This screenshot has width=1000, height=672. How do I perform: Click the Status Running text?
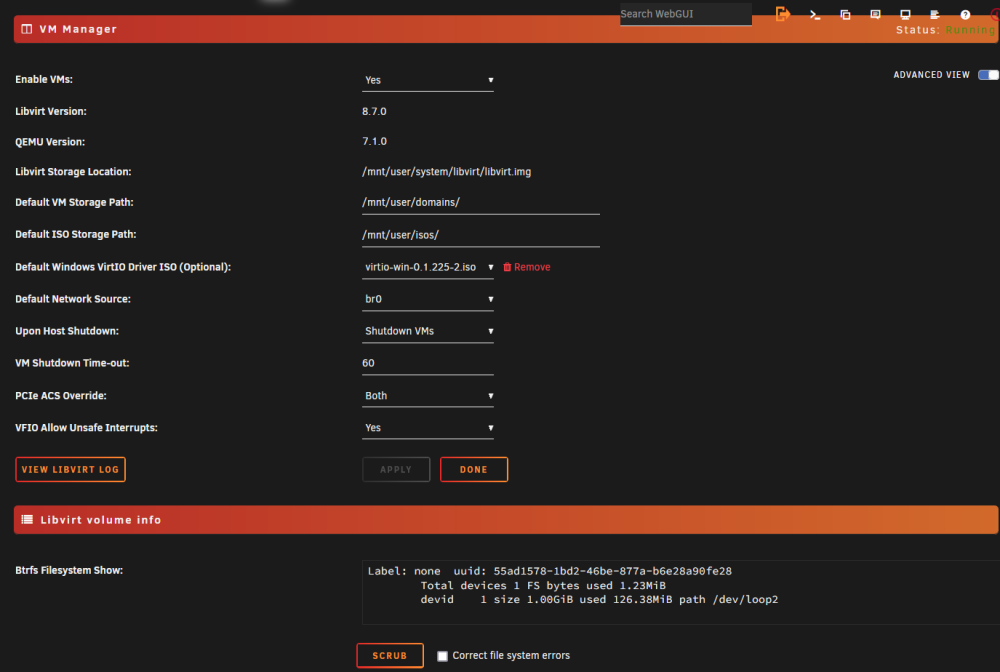(x=945, y=30)
